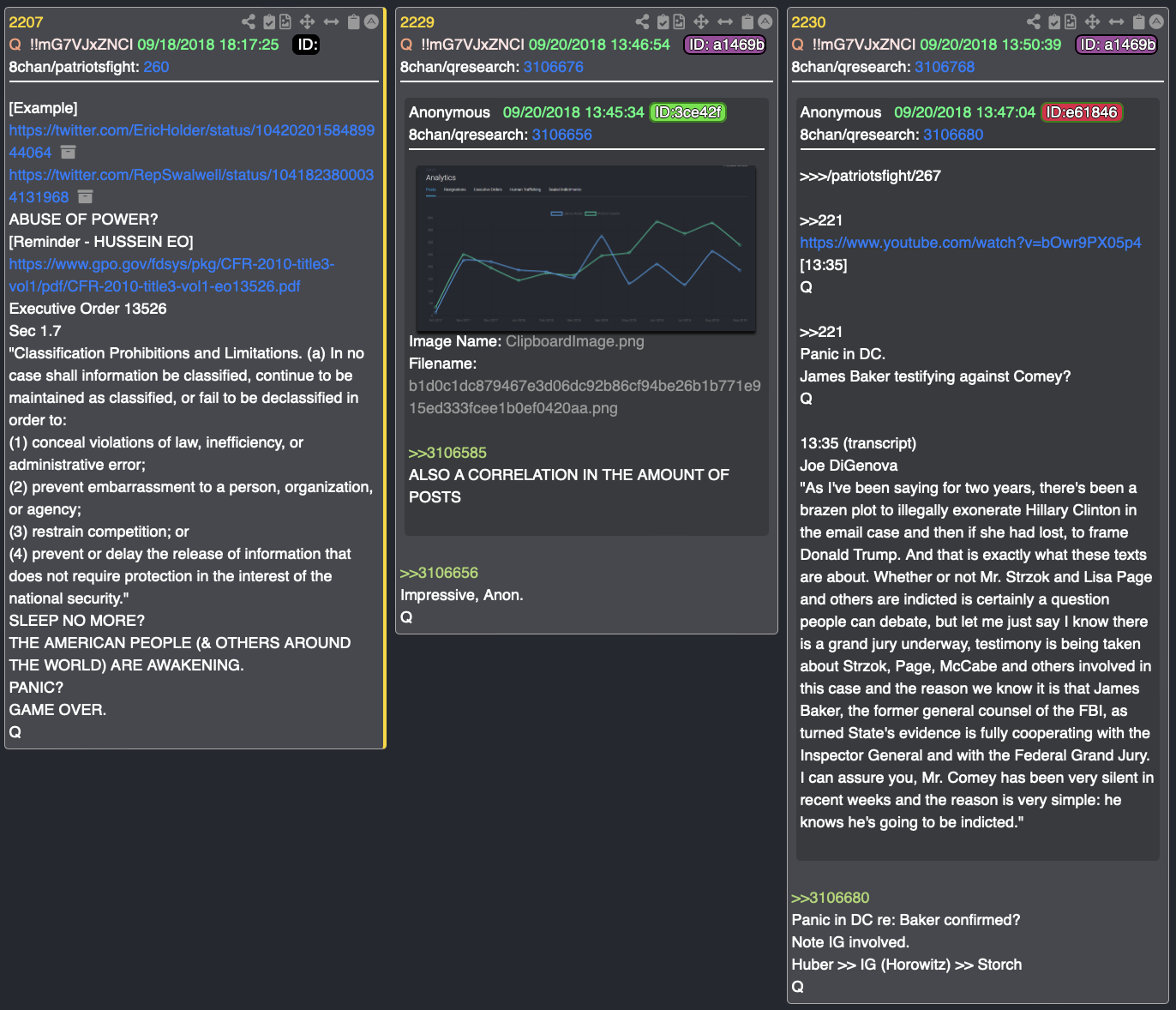Click 'Executive Order 13526' text line

[x=88, y=309]
